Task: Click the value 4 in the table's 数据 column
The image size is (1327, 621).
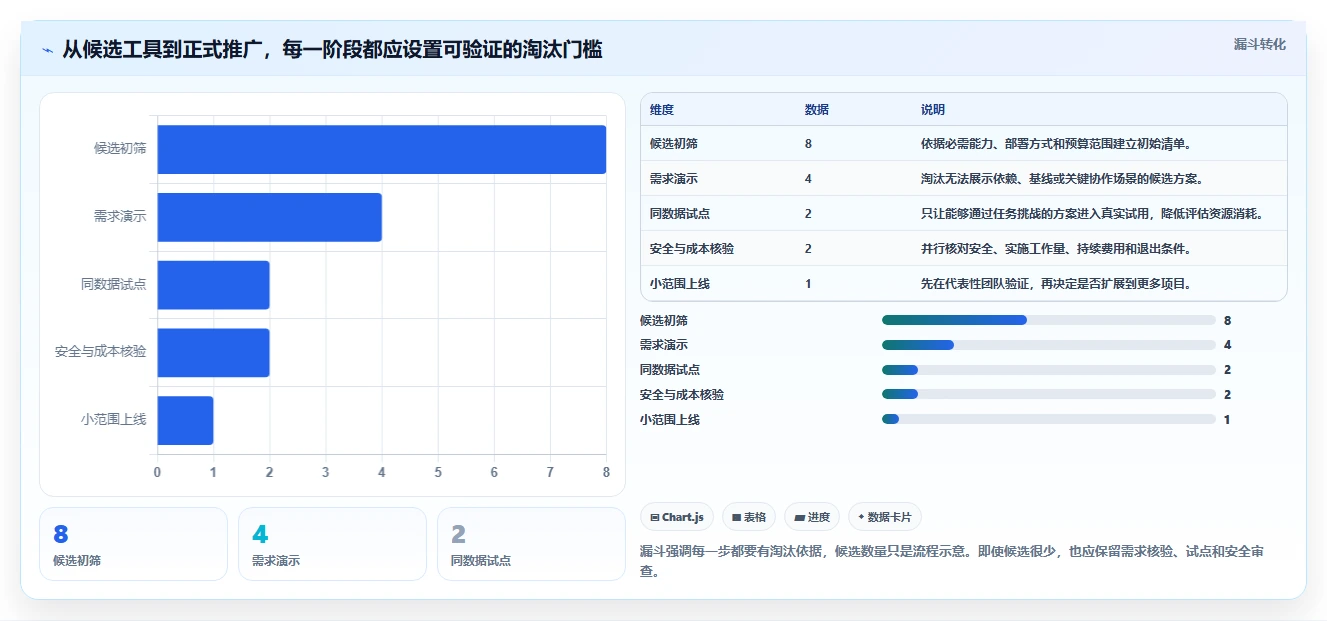Action: coord(808,179)
